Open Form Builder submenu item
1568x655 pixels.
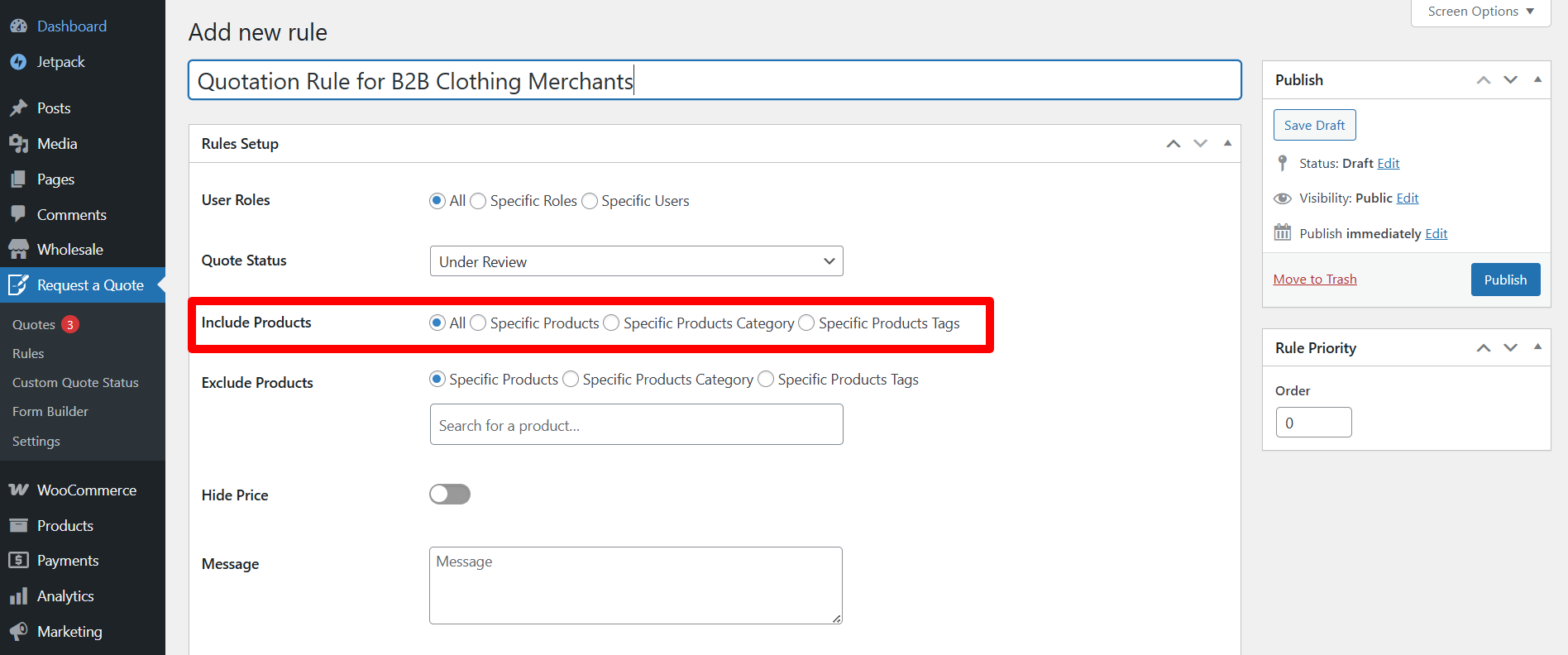50,412
